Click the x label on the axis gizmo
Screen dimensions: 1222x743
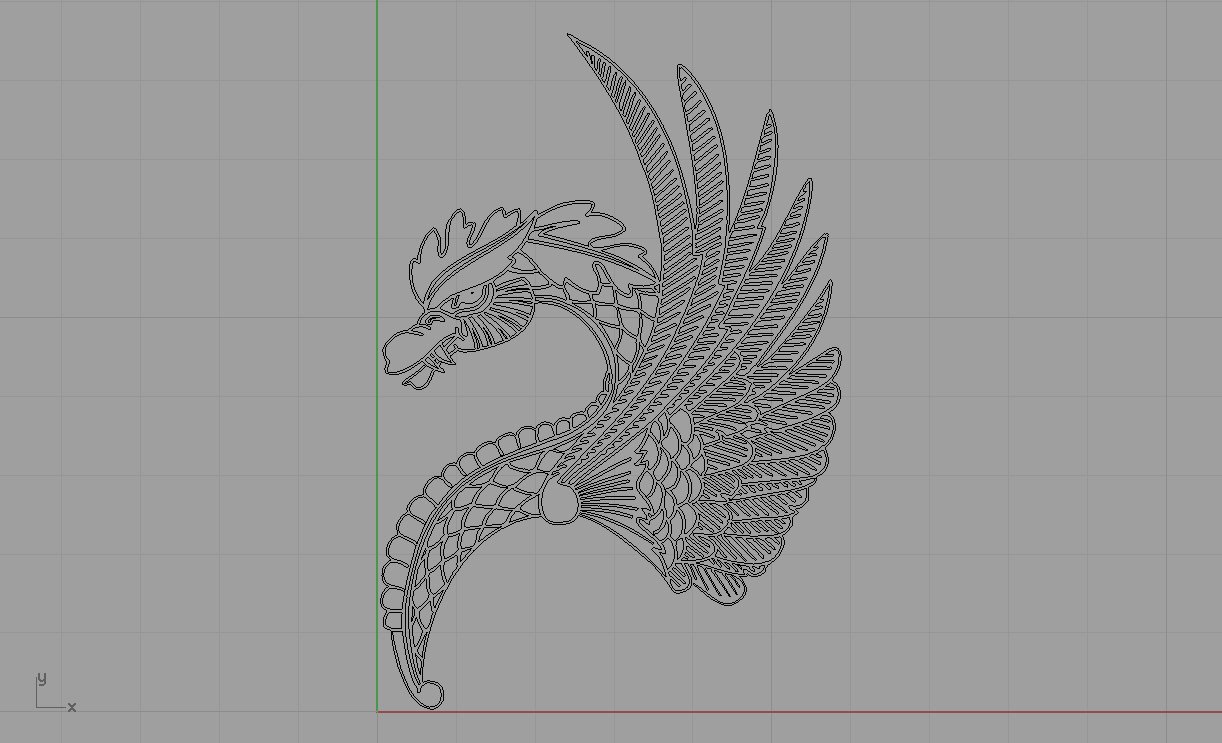71,708
